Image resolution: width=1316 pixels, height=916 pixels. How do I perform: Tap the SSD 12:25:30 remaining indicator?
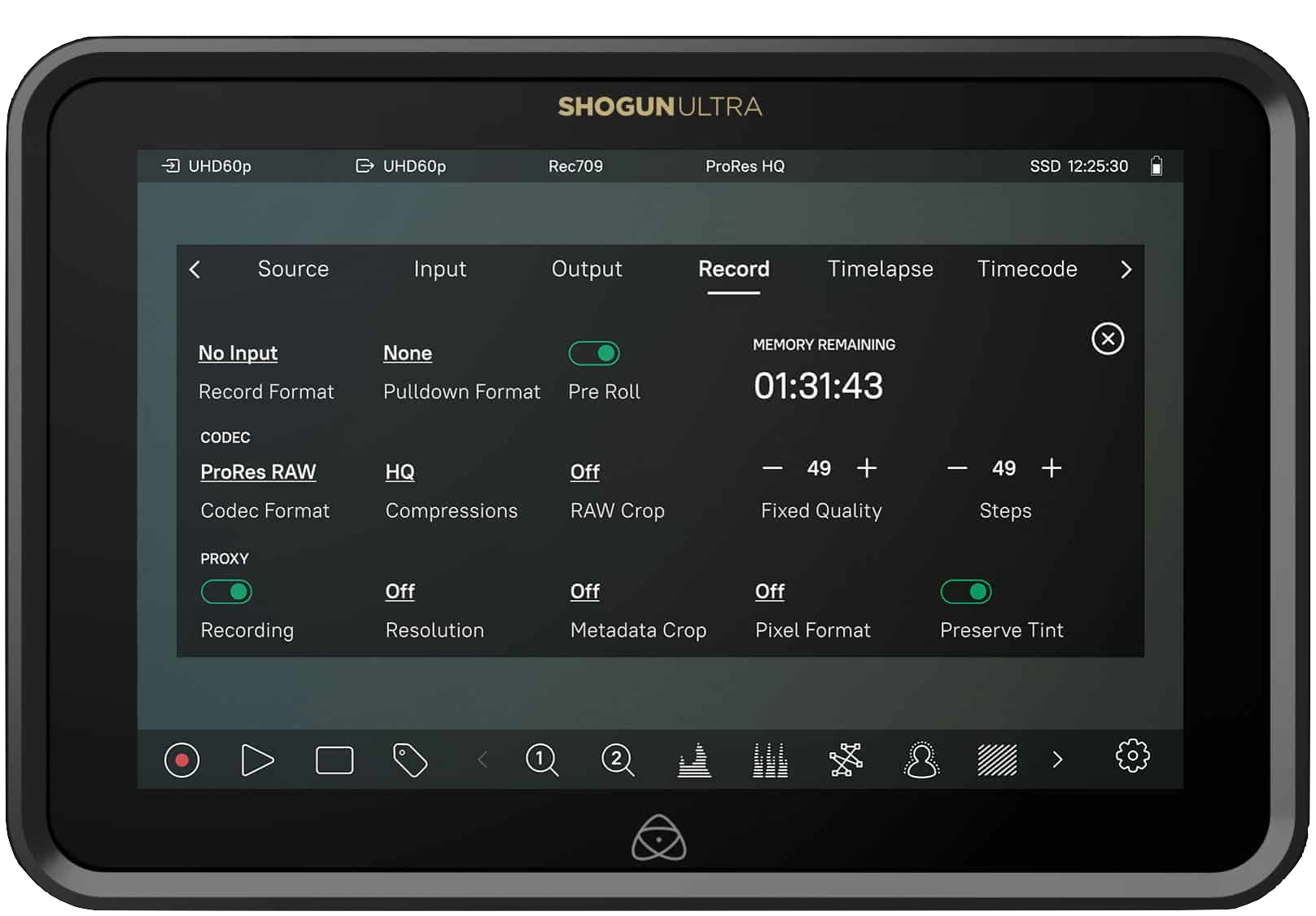pos(1079,166)
